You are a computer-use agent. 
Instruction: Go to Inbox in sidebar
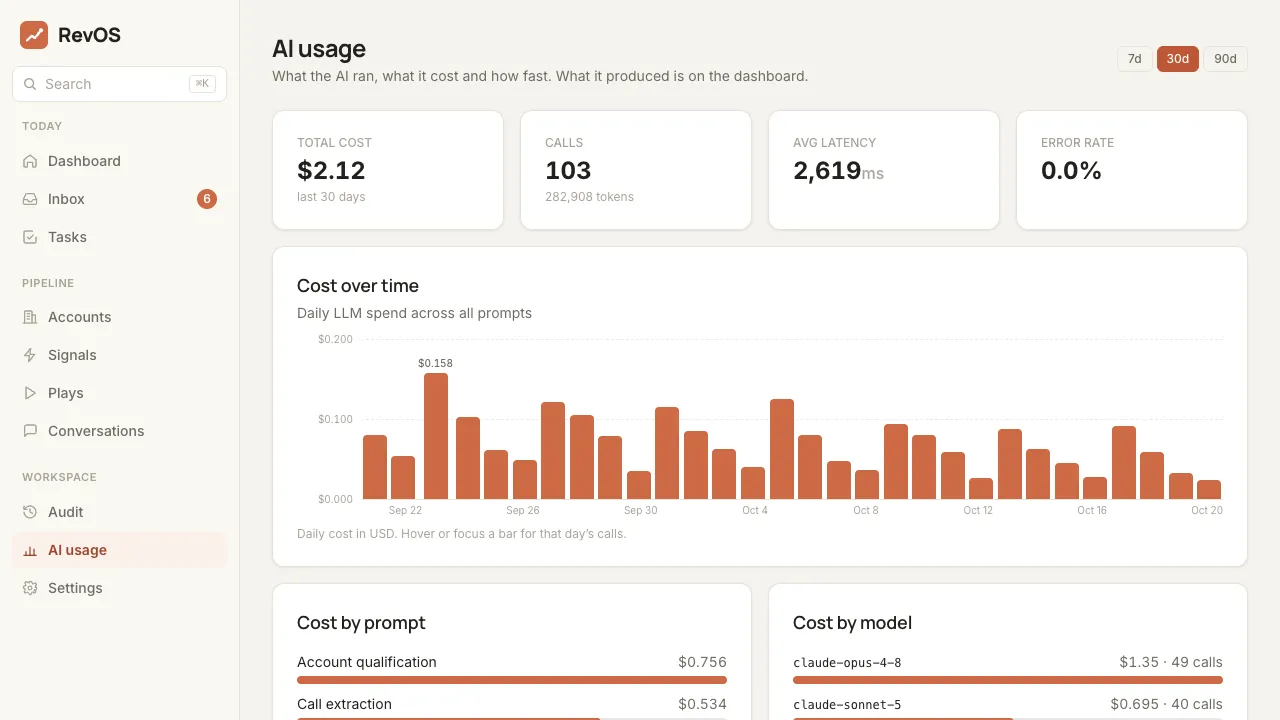point(120,199)
